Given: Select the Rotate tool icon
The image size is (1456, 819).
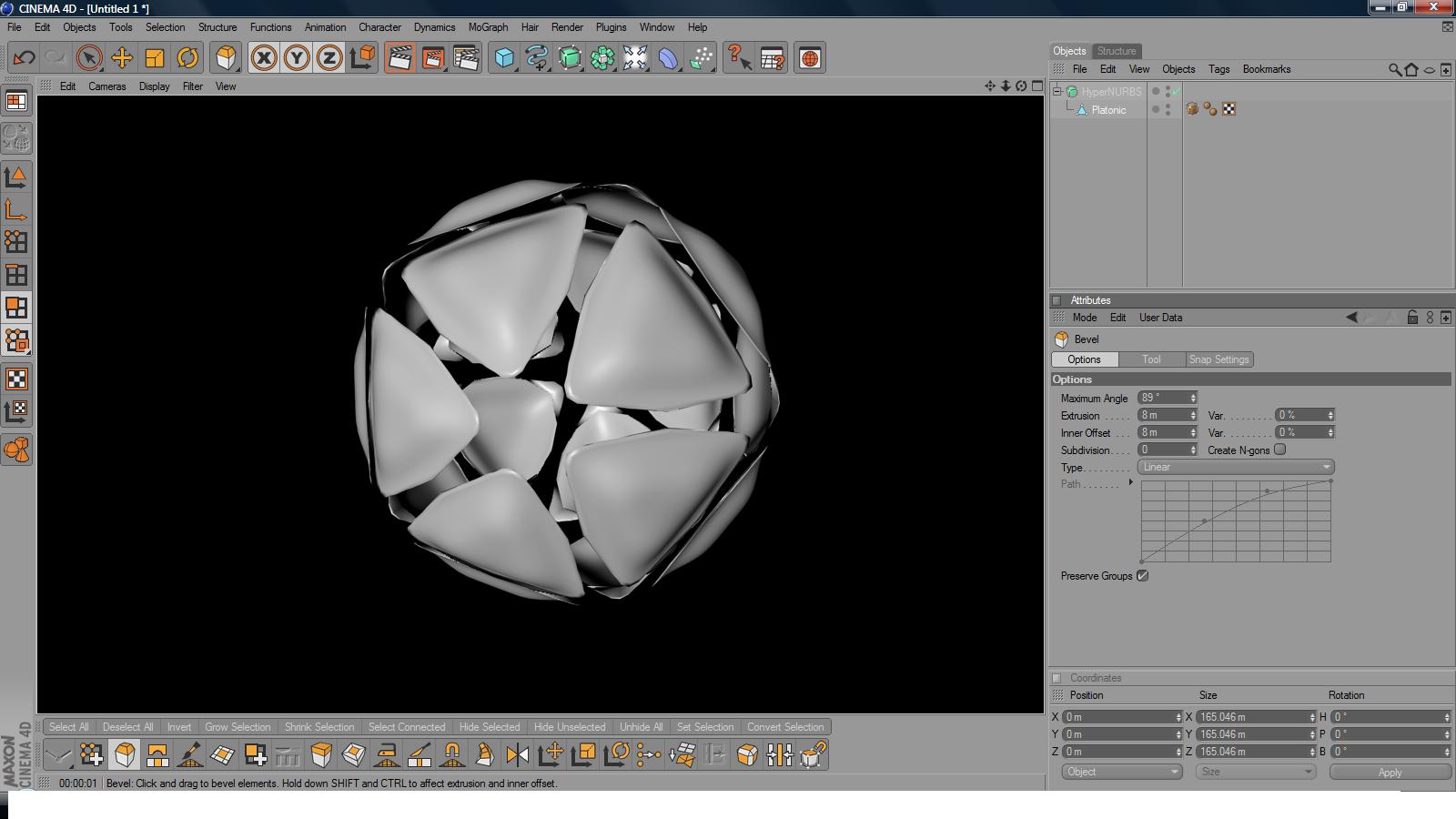Looking at the screenshot, I should [x=187, y=58].
